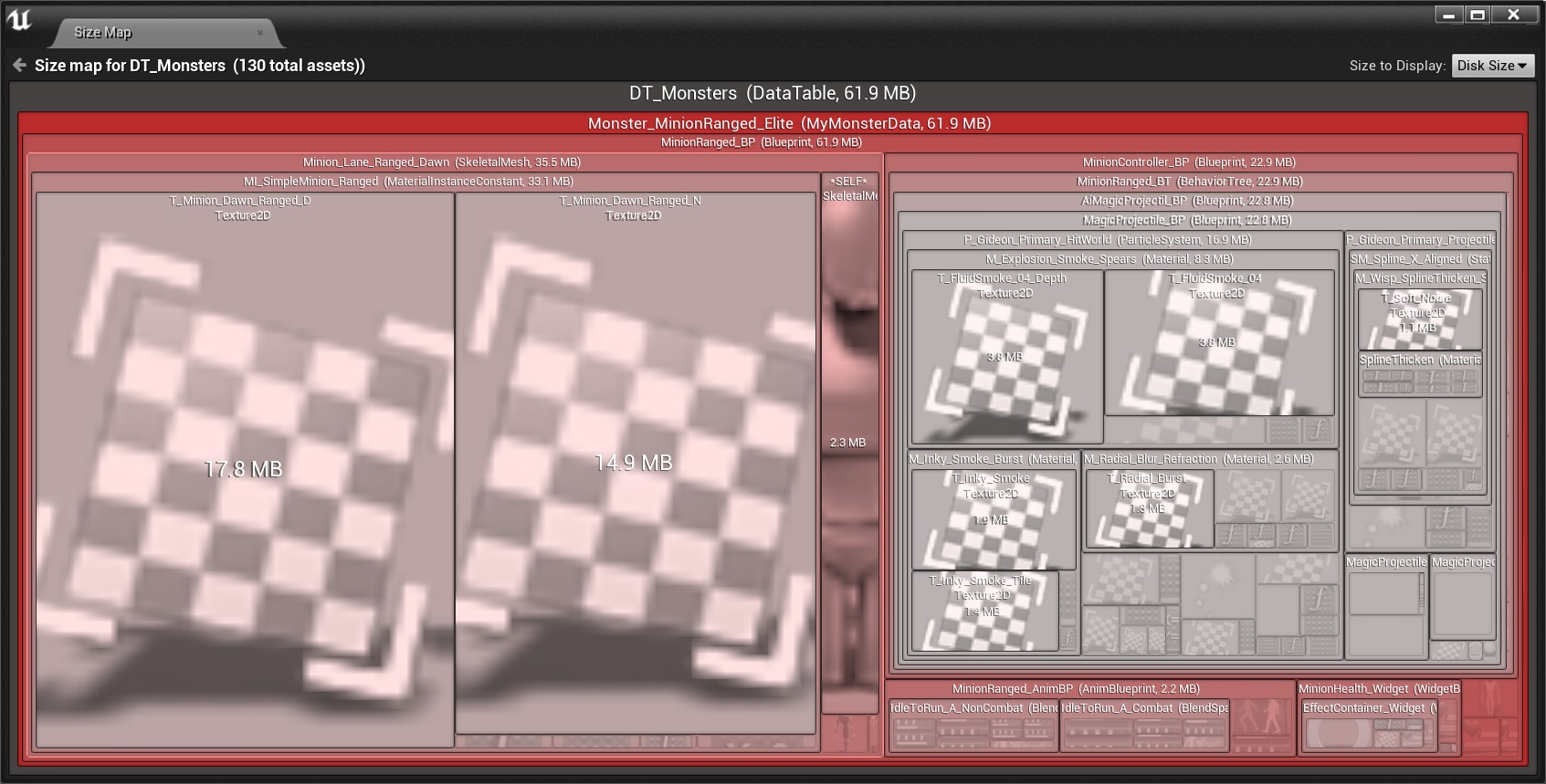Select the M_Explosion_Smoke_Spears material node
This screenshot has height=784, width=1546.
[x=1109, y=259]
